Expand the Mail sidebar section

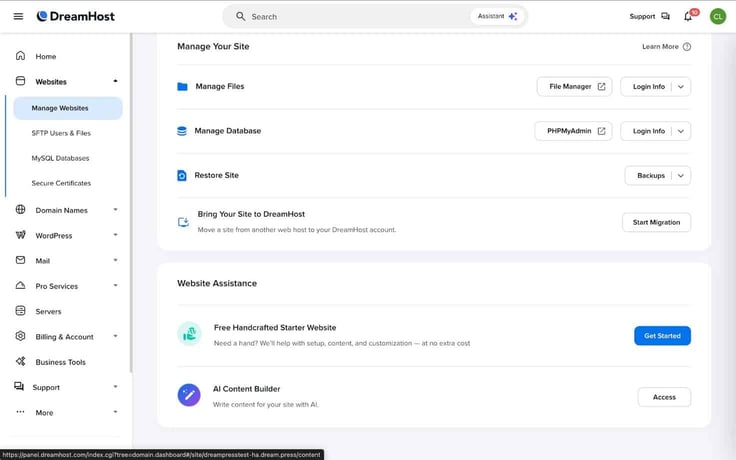pyautogui.click(x=115, y=261)
